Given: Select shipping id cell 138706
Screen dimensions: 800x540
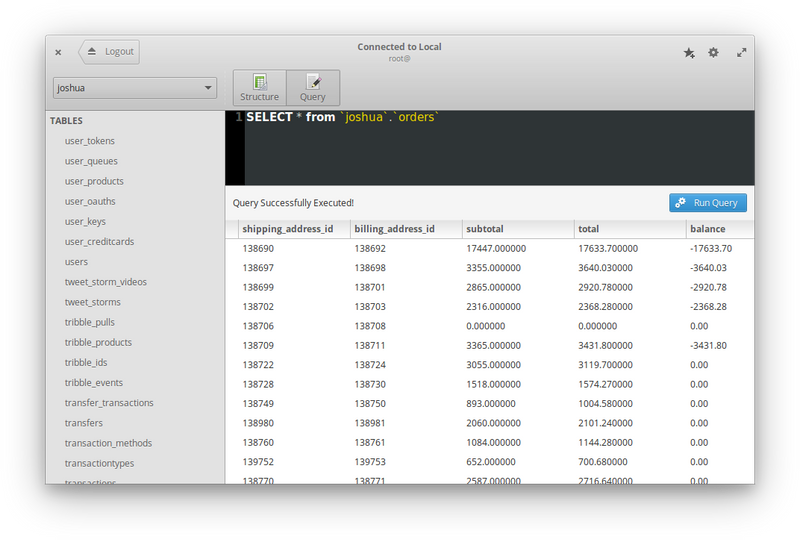Looking at the screenshot, I should coord(258,326).
